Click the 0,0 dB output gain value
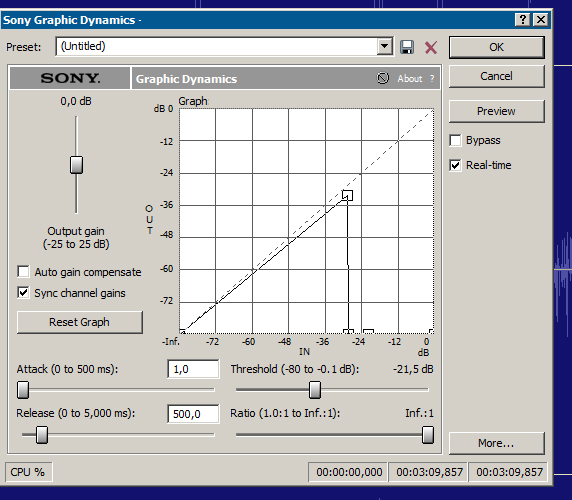The width and height of the screenshot is (572, 500). 76,101
